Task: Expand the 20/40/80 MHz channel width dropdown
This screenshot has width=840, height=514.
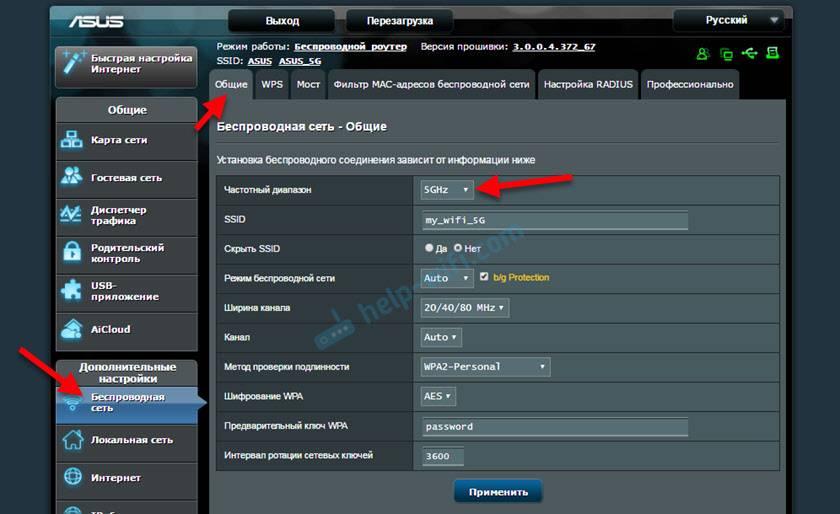Action: pos(465,308)
